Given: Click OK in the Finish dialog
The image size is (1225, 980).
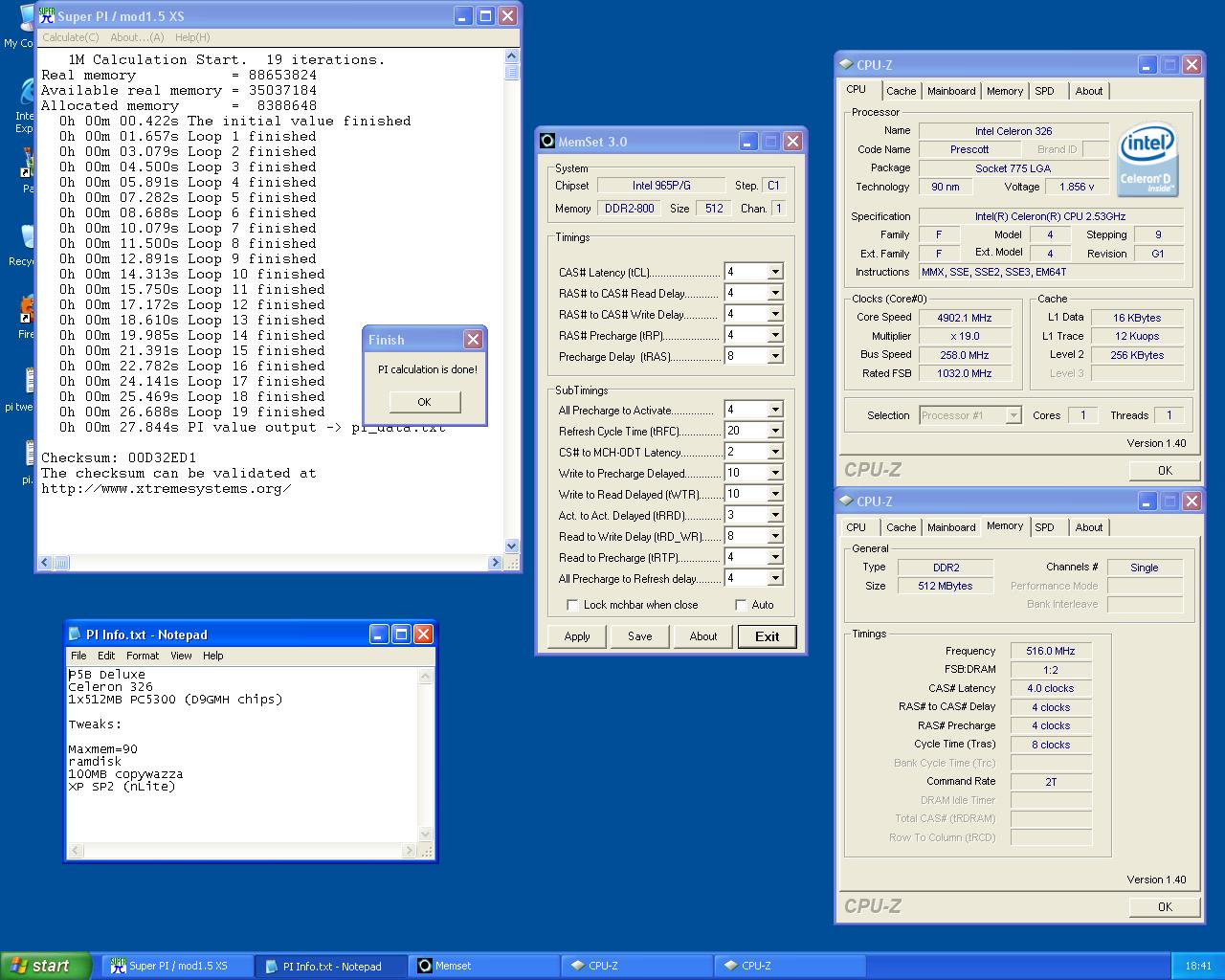Looking at the screenshot, I should click(424, 402).
